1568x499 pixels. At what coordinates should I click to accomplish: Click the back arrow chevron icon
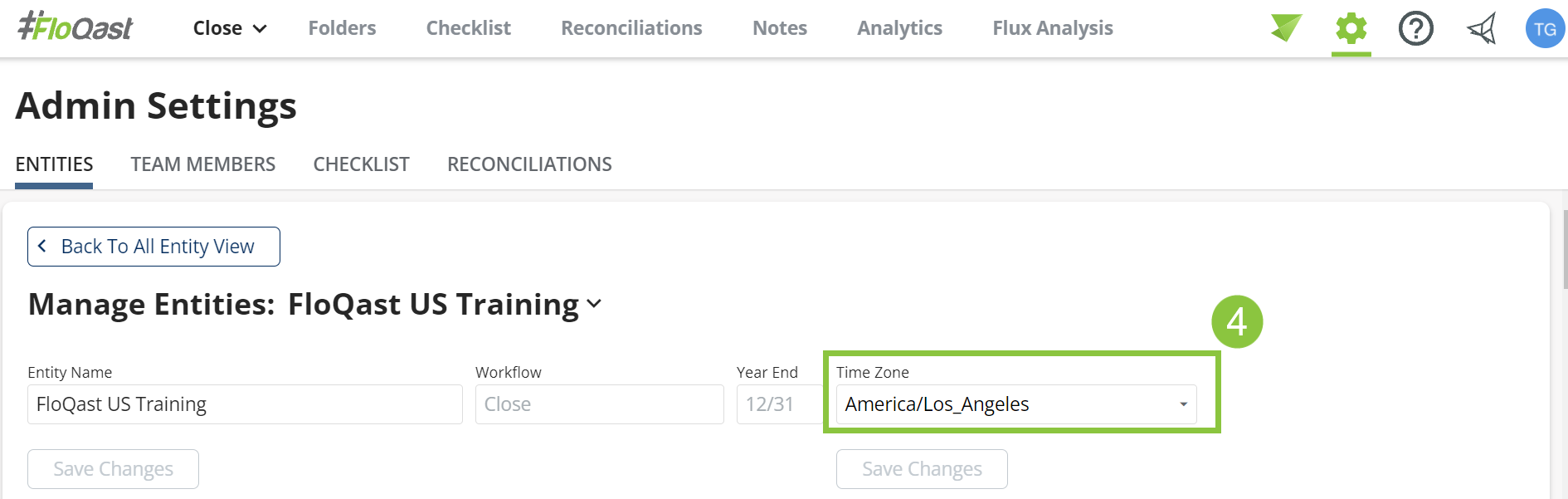click(x=42, y=246)
